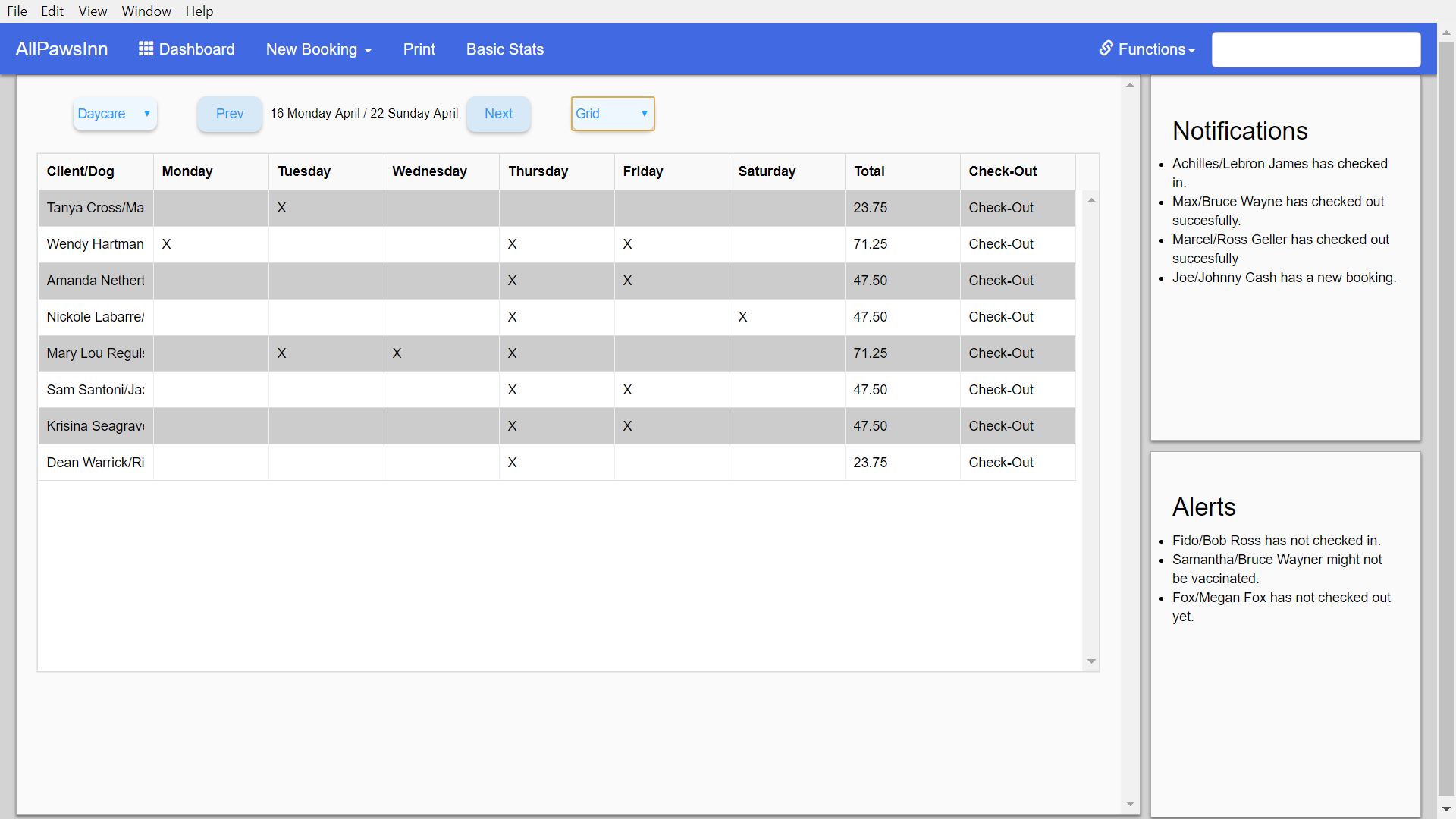Click the Functions link icon
1456x819 pixels.
pos(1106,49)
